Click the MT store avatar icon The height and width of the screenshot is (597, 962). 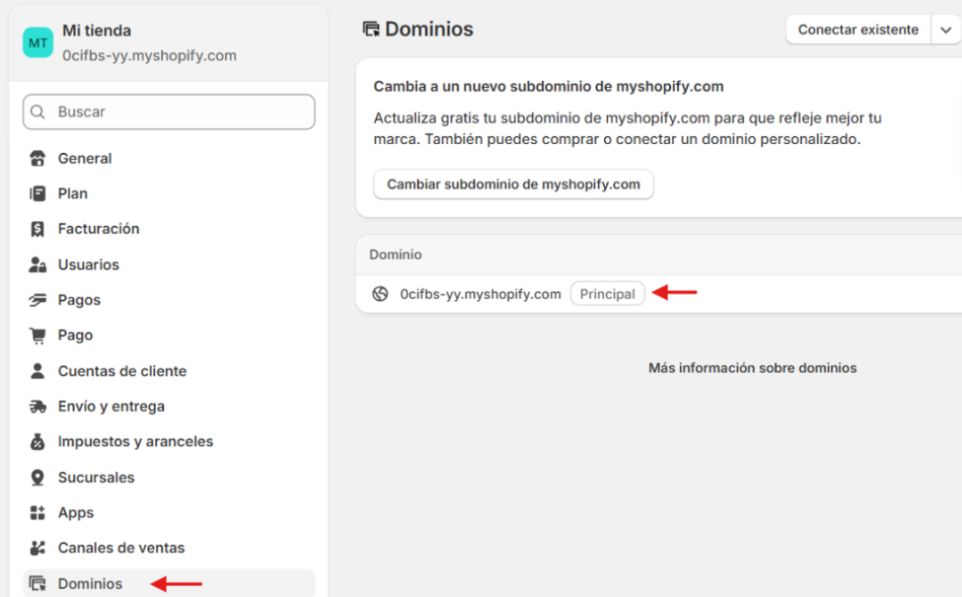[38, 42]
